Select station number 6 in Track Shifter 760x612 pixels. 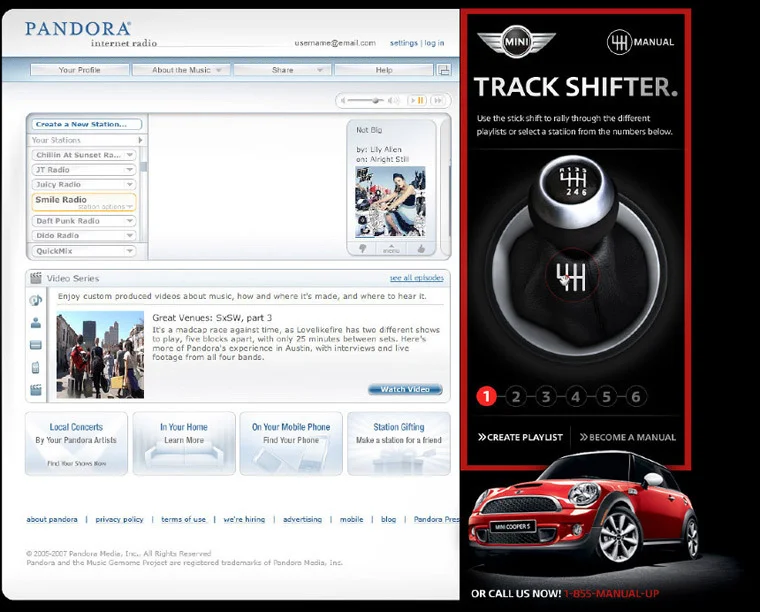tap(636, 397)
